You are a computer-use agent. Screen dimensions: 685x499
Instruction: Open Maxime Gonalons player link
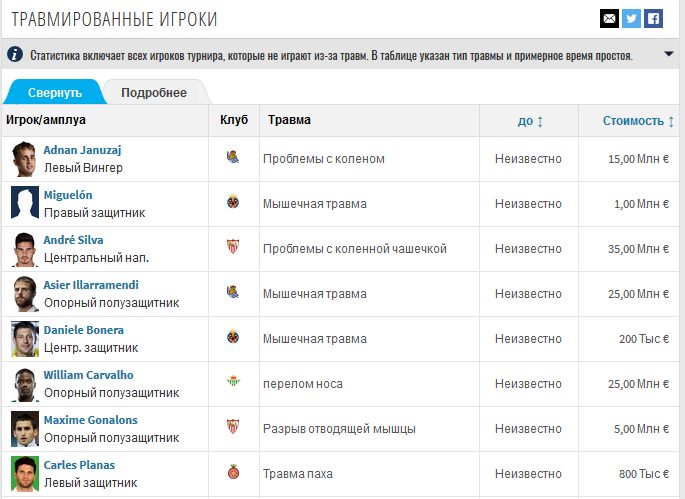[91, 420]
